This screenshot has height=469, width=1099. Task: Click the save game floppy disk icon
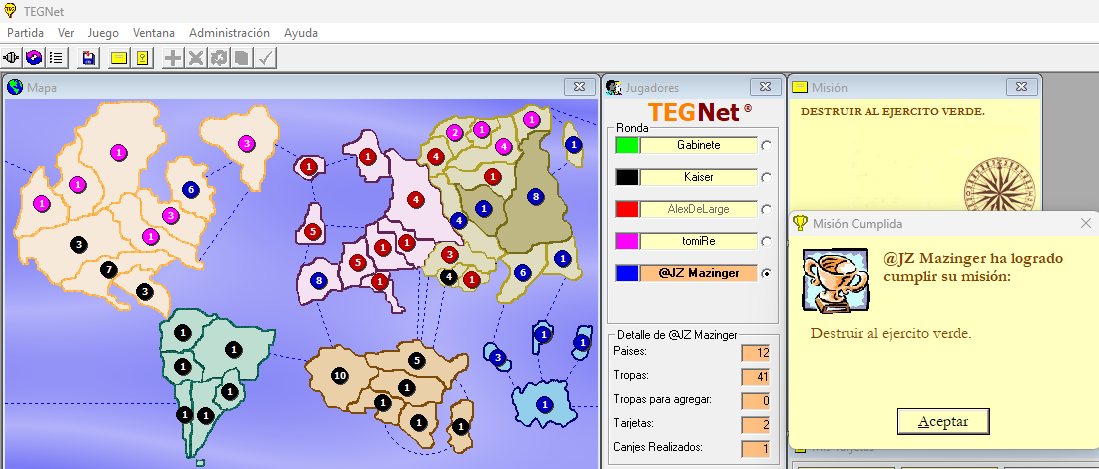(x=89, y=57)
